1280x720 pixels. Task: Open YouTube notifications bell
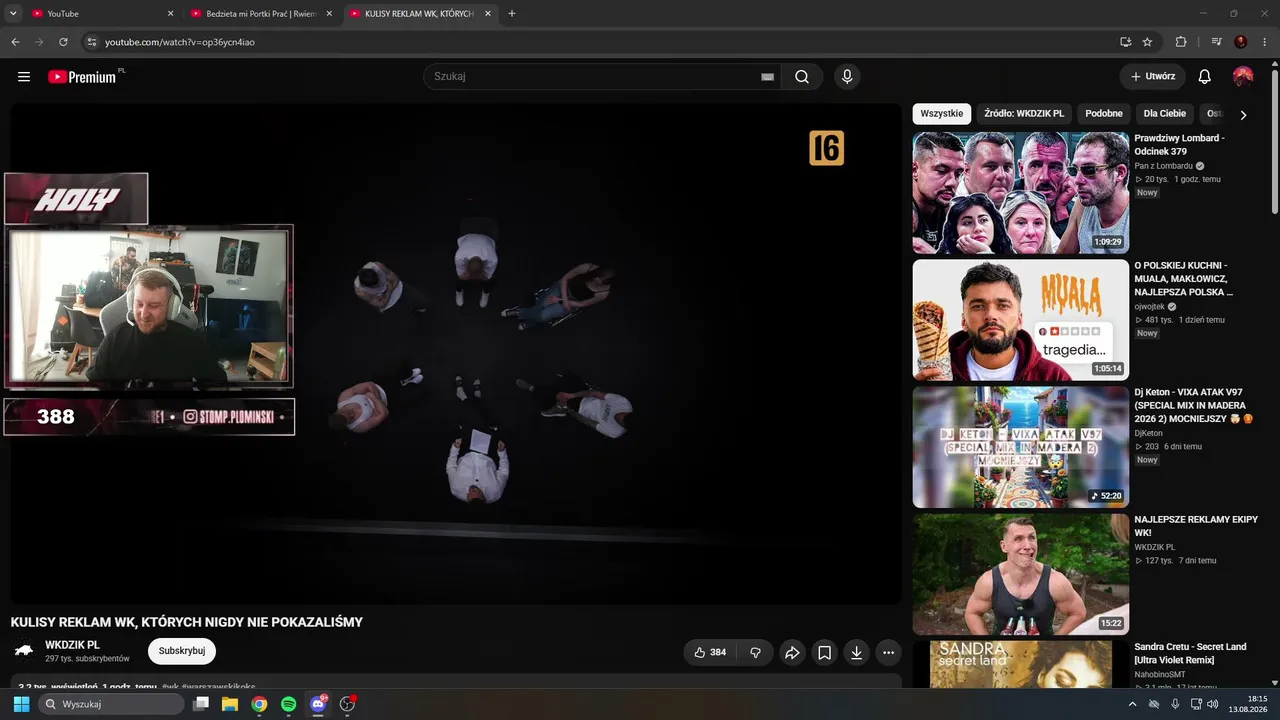(1205, 77)
